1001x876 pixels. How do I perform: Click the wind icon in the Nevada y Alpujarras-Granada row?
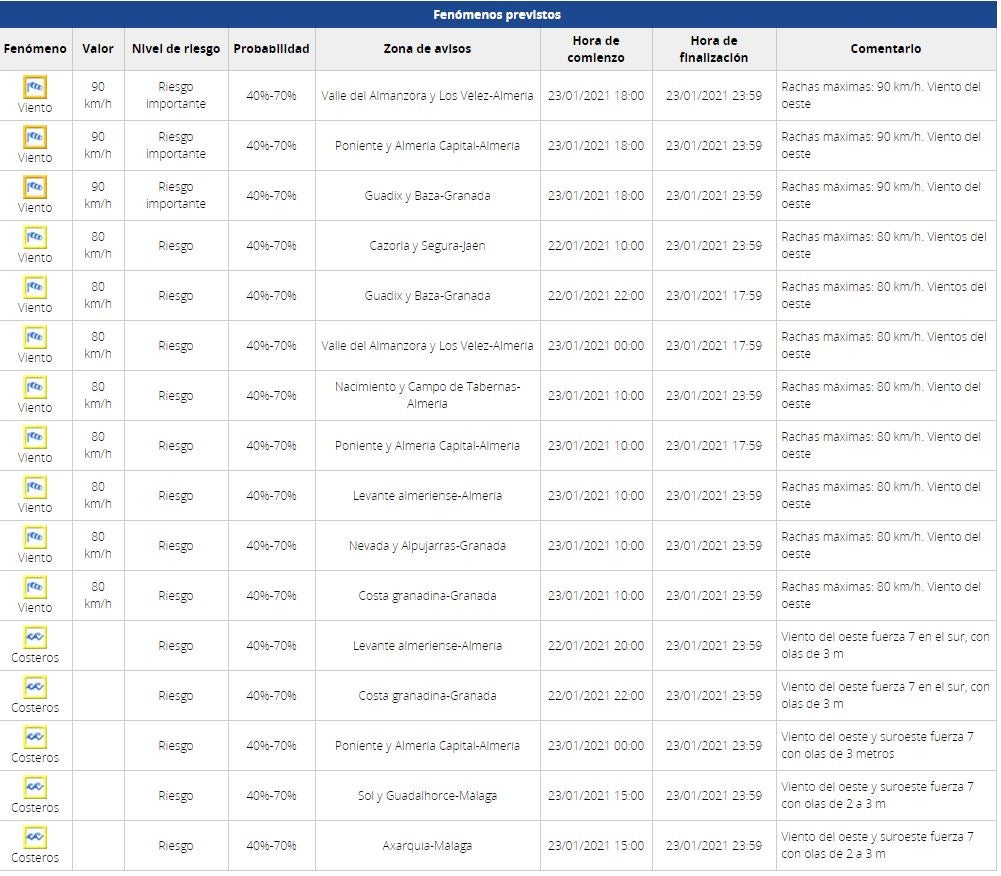click(x=35, y=537)
